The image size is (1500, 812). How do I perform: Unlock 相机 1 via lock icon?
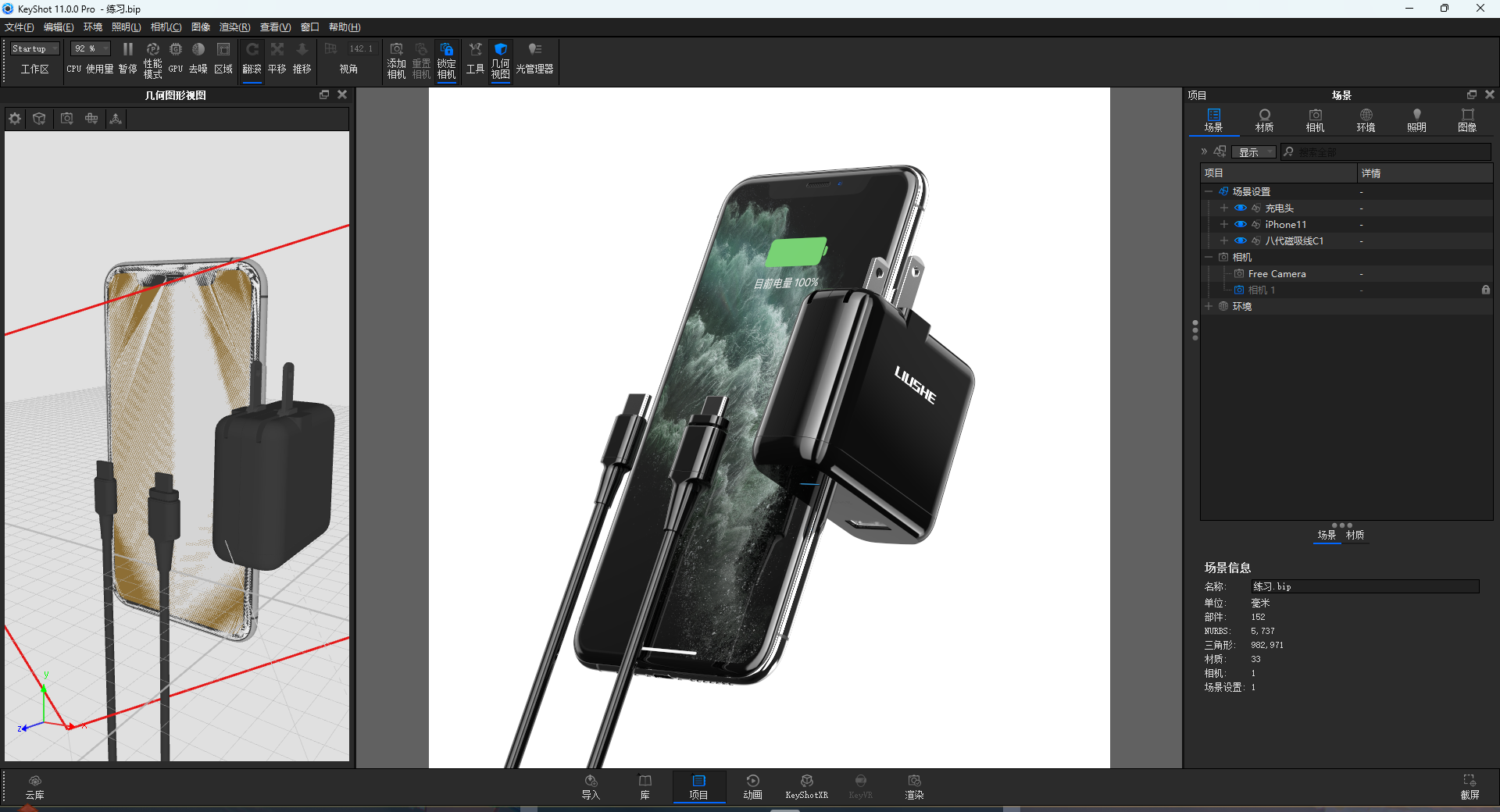[1485, 290]
